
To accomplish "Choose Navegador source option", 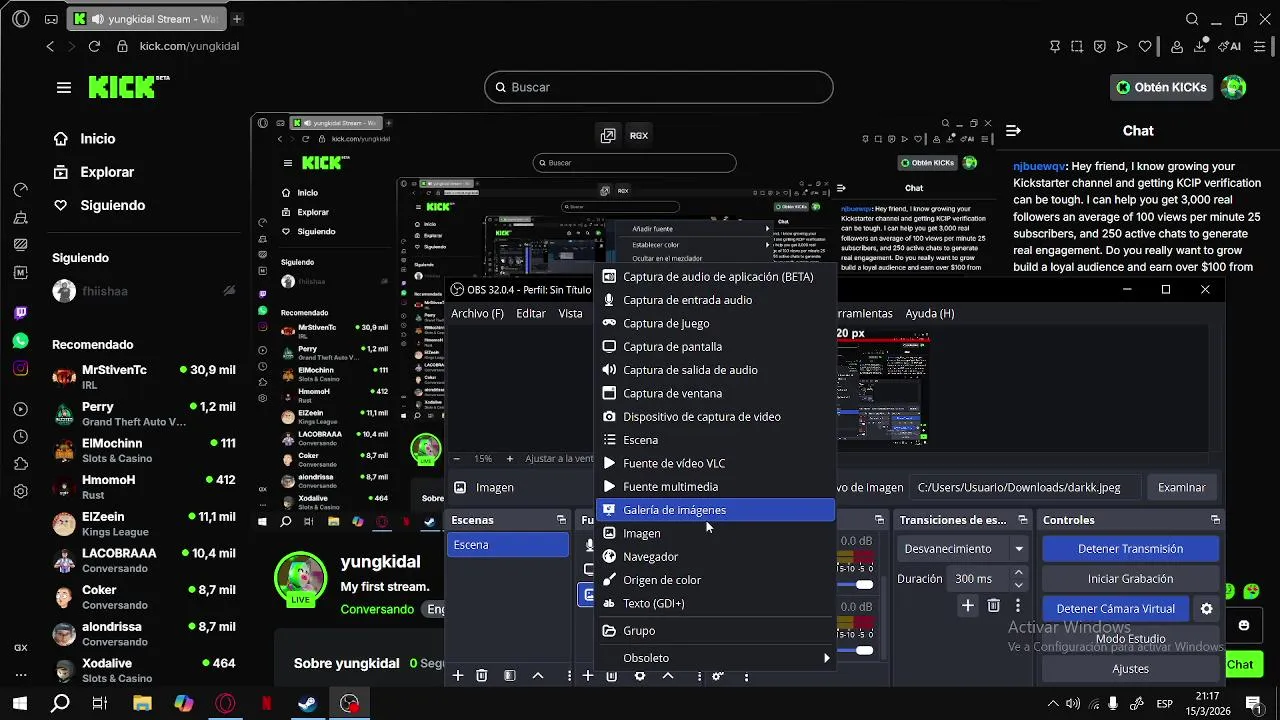I will (x=716, y=557).
